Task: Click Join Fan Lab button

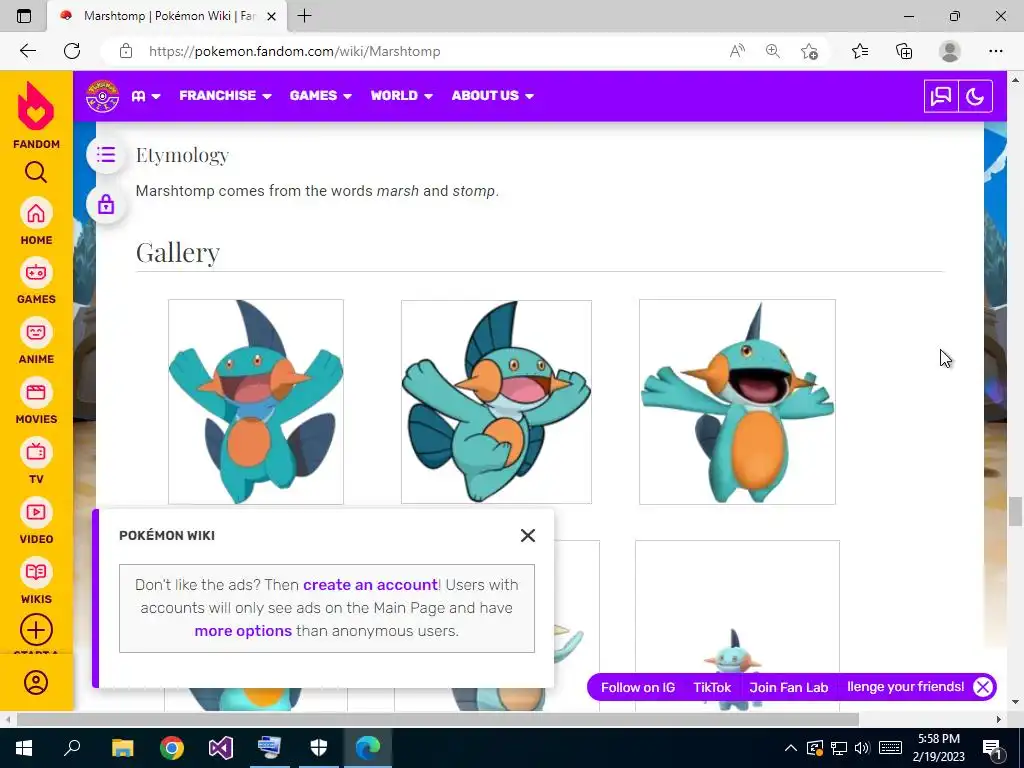Action: [x=788, y=687]
